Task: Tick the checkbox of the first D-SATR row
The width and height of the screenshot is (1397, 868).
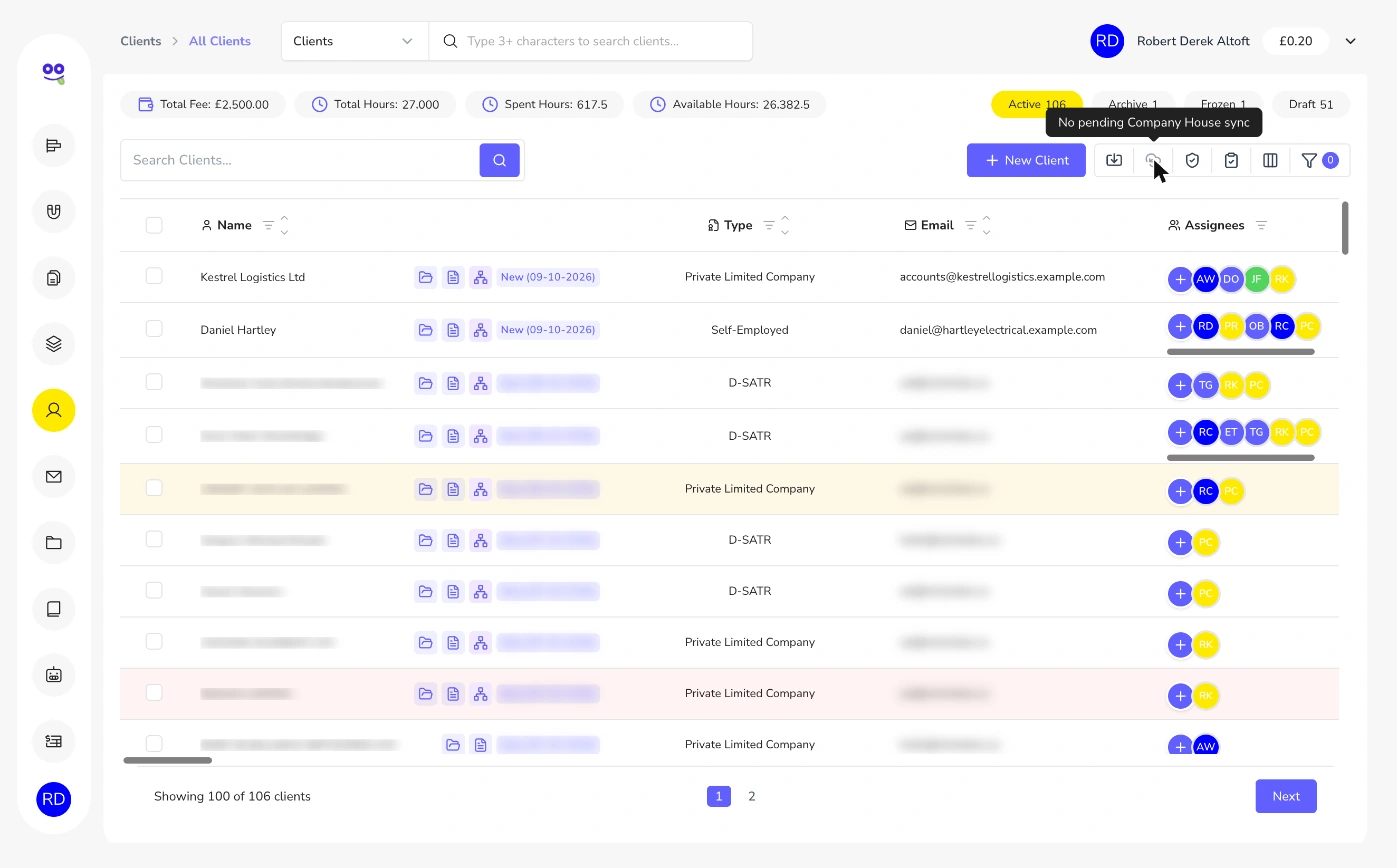Action: pos(154,382)
